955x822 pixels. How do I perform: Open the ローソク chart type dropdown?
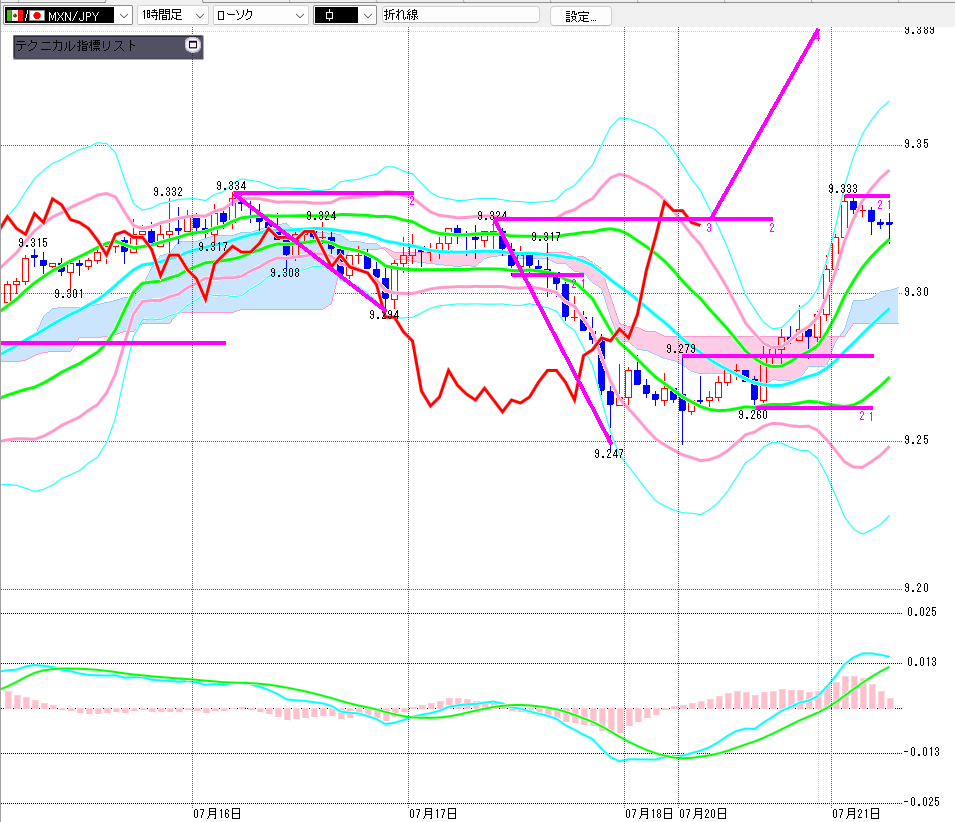coord(300,16)
